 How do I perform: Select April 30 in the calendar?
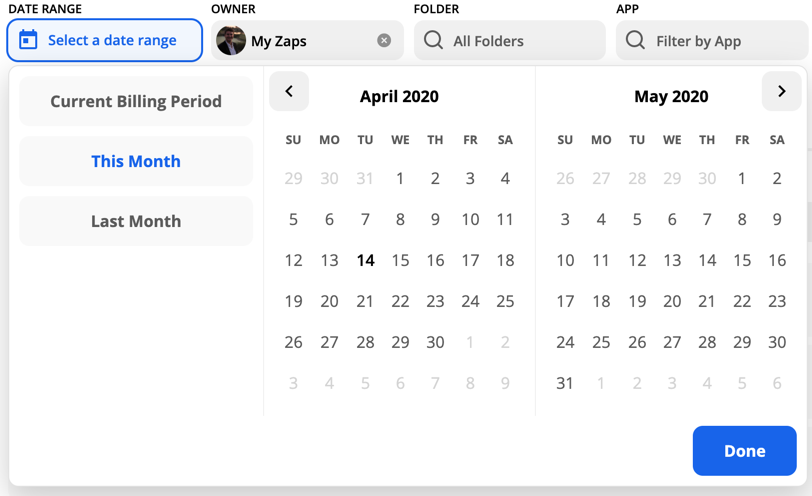tap(435, 342)
